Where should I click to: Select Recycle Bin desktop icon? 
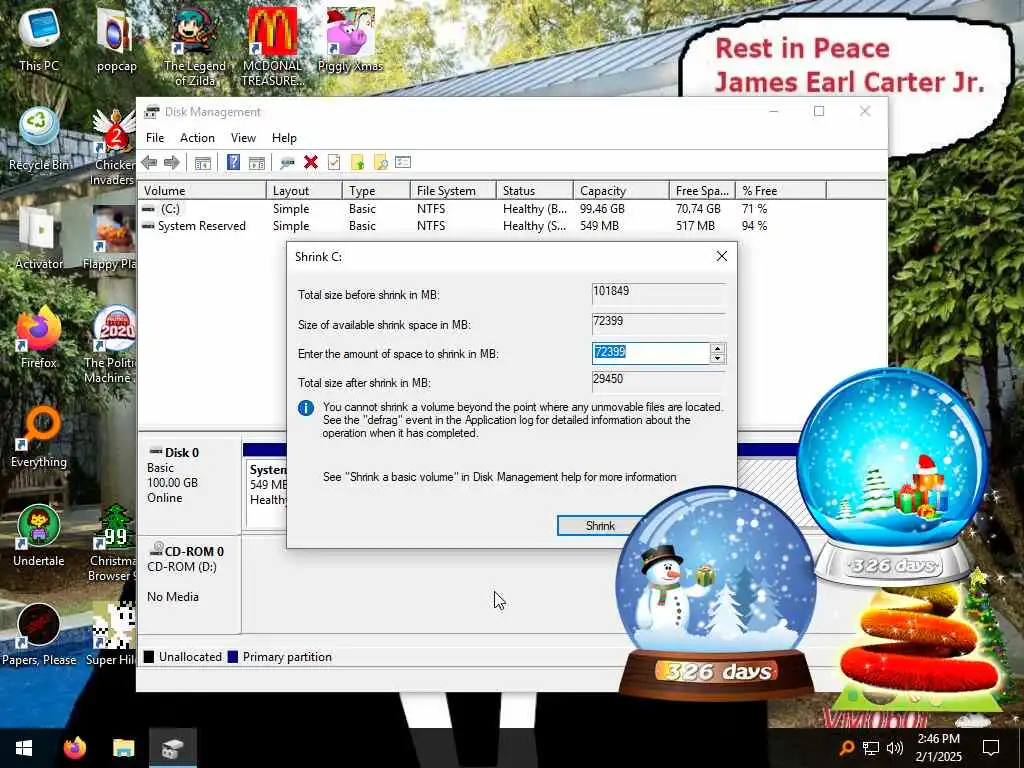(x=39, y=140)
